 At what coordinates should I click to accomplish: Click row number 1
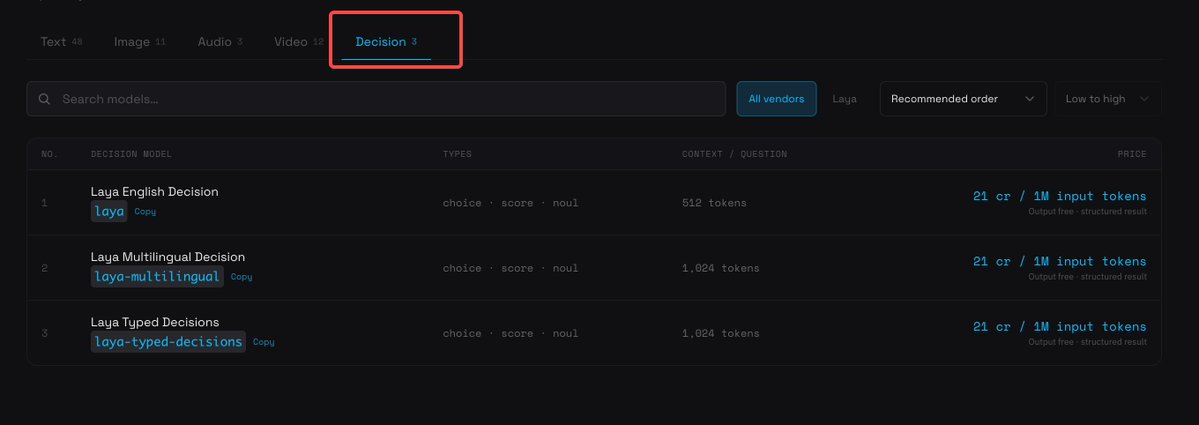click(x=44, y=203)
